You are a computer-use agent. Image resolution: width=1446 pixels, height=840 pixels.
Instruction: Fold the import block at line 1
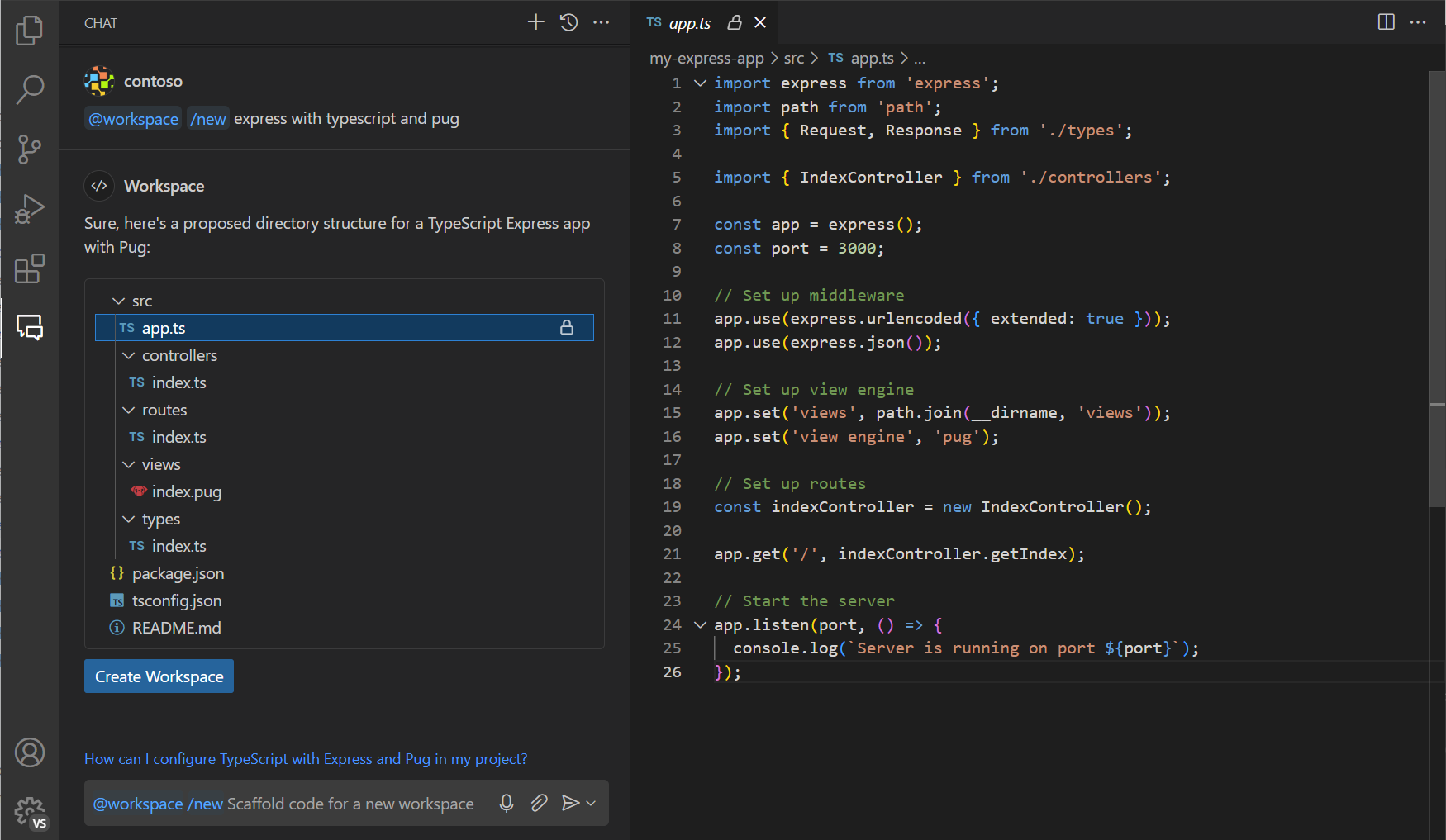[700, 83]
